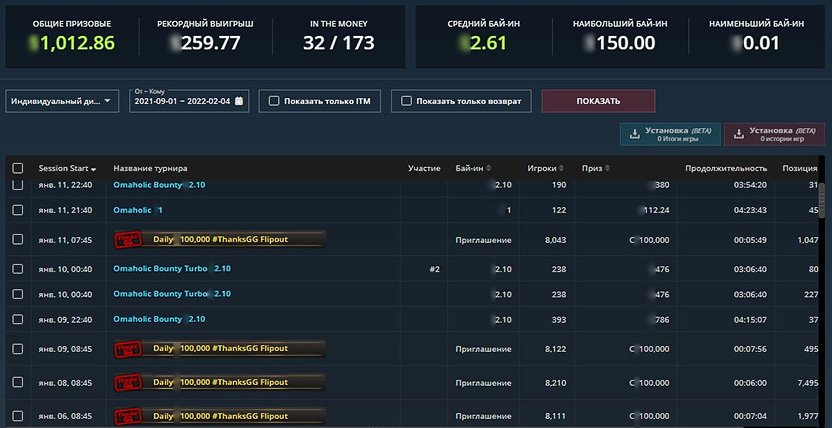The height and width of the screenshot is (428, 832).
Task: Click the 'Продолжительность' column header
Action: [725, 168]
